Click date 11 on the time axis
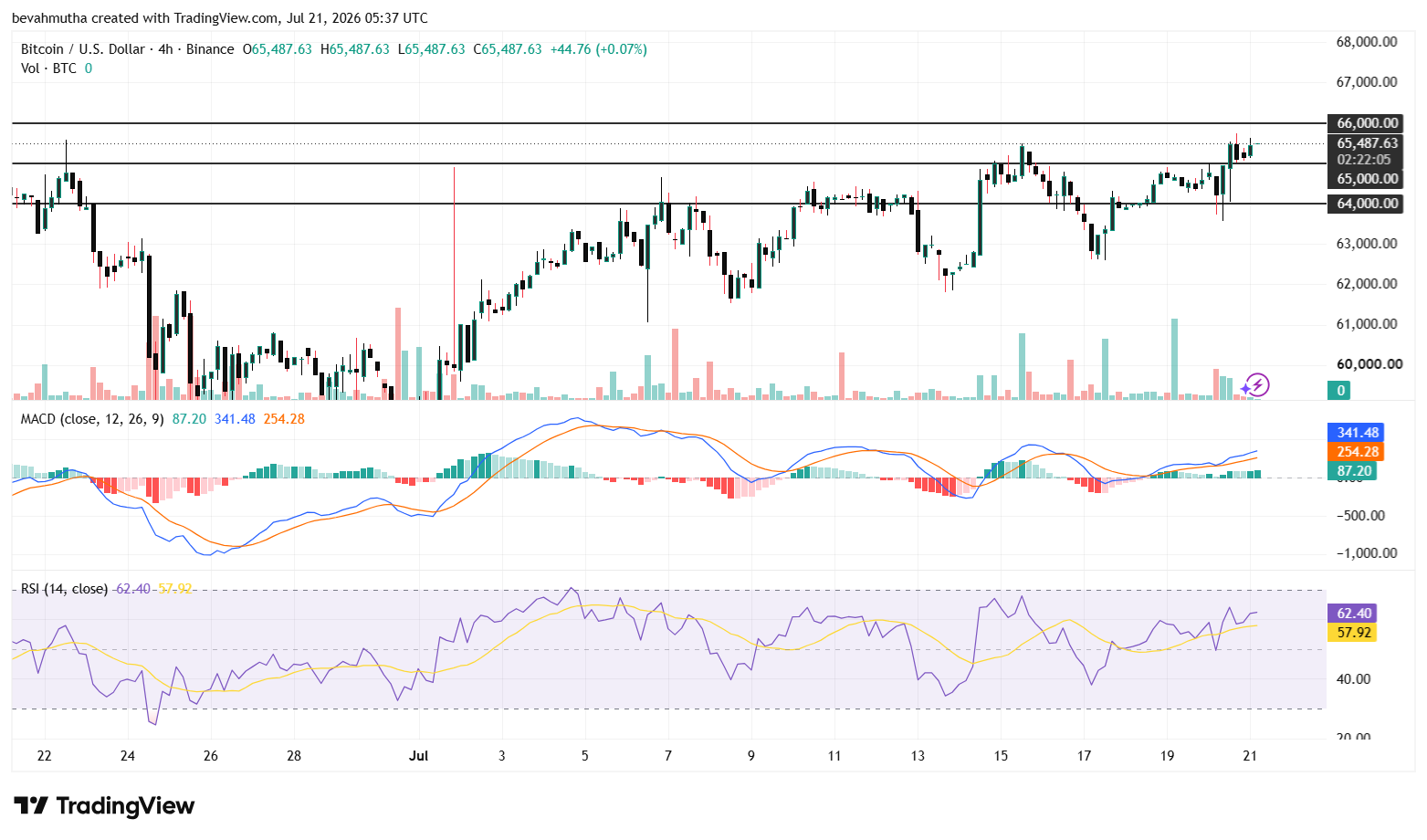Viewport: 1427px width, 840px height. coord(834,756)
